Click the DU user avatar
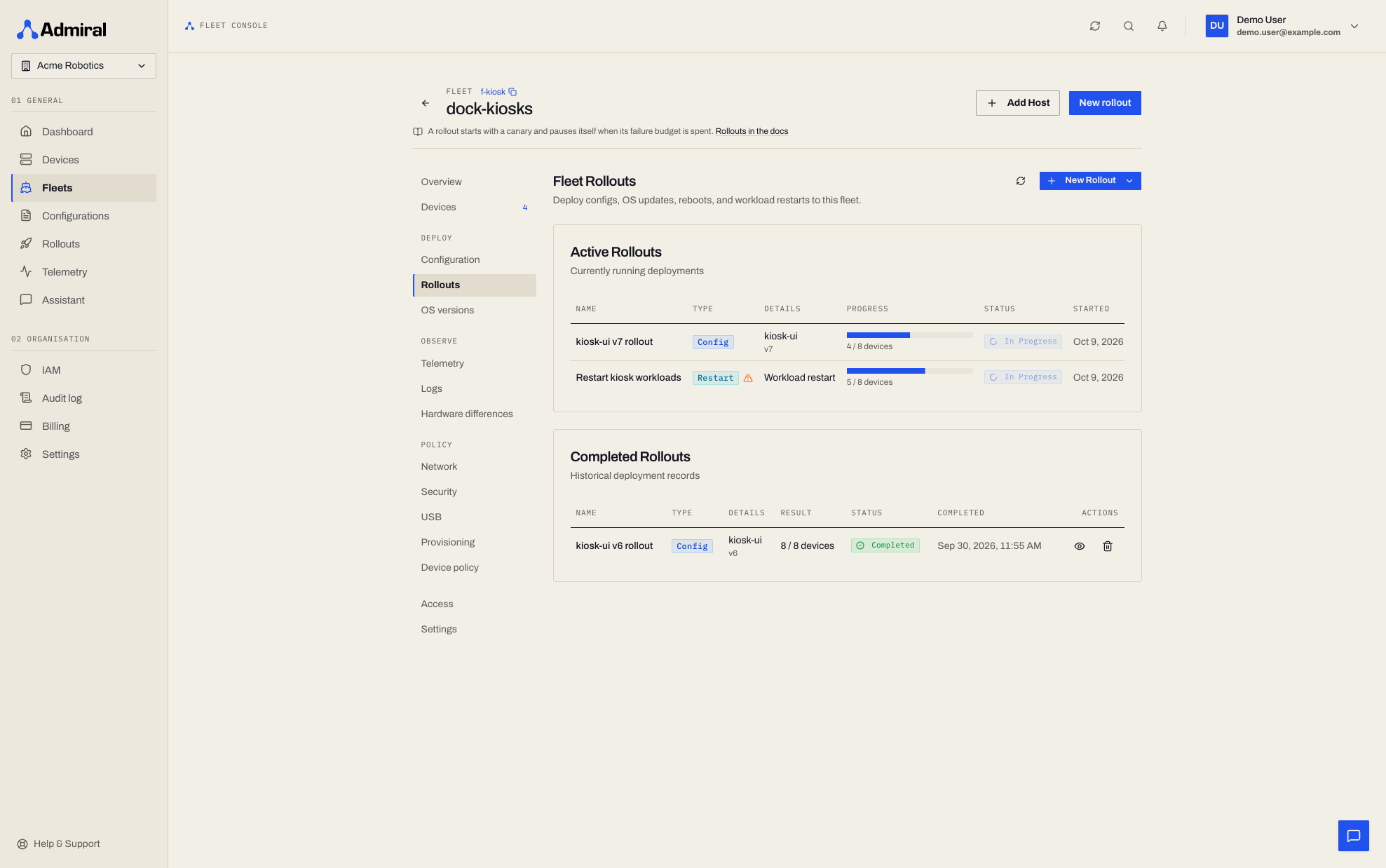The image size is (1386, 868). point(1217,26)
